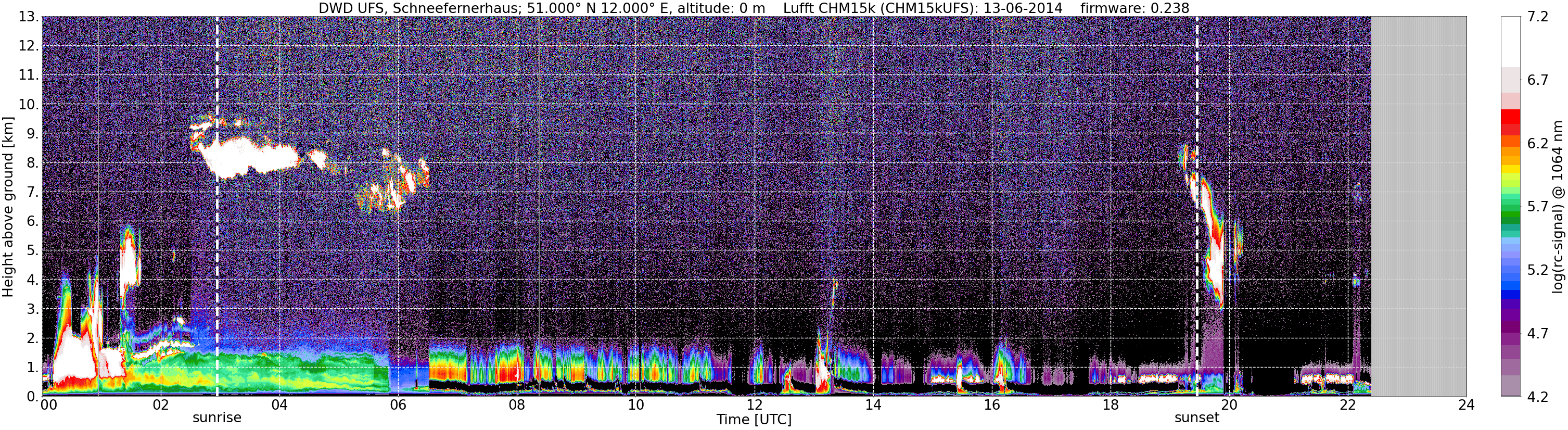Click the x-axis tick label '16'
The width and height of the screenshot is (1568, 430).
coord(991,406)
